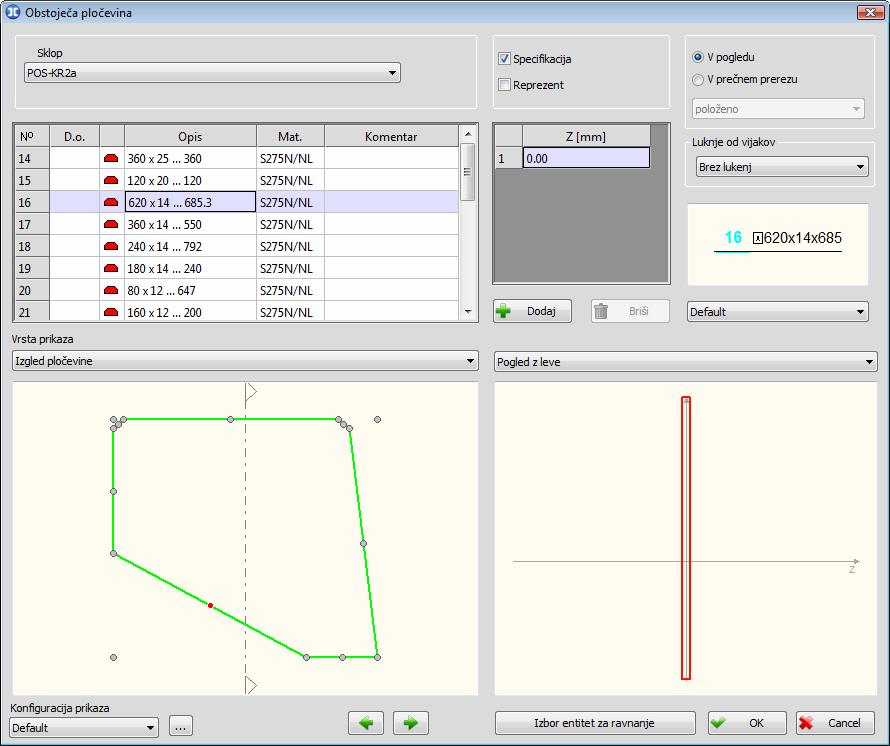This screenshot has height=746, width=890.
Task: Click the red plate icon in row 21
Action: click(111, 312)
